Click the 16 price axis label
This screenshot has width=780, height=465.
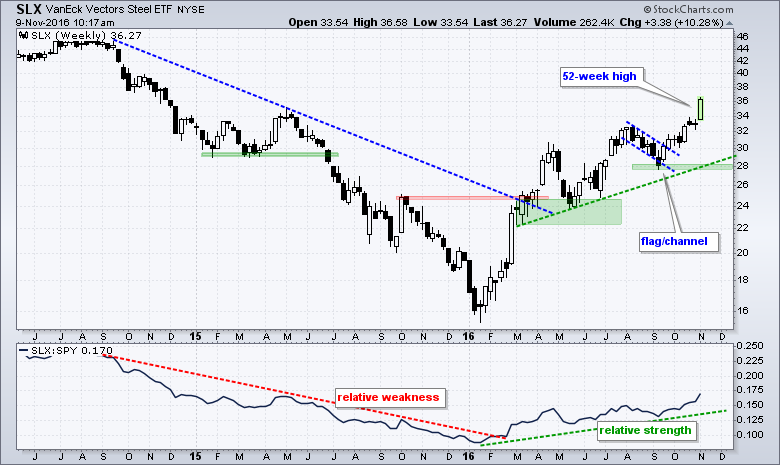click(x=742, y=310)
